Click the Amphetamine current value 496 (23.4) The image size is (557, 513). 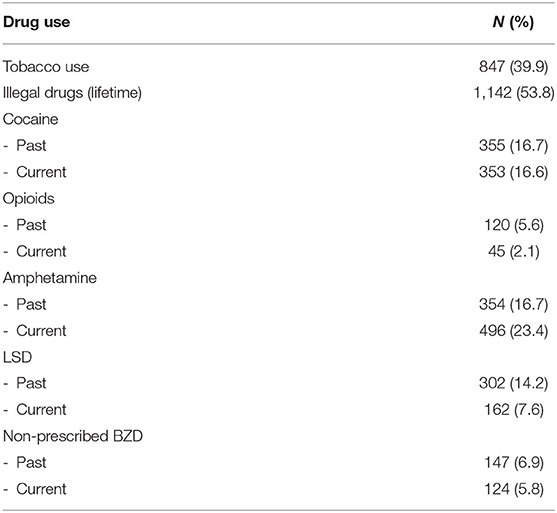pos(513,331)
